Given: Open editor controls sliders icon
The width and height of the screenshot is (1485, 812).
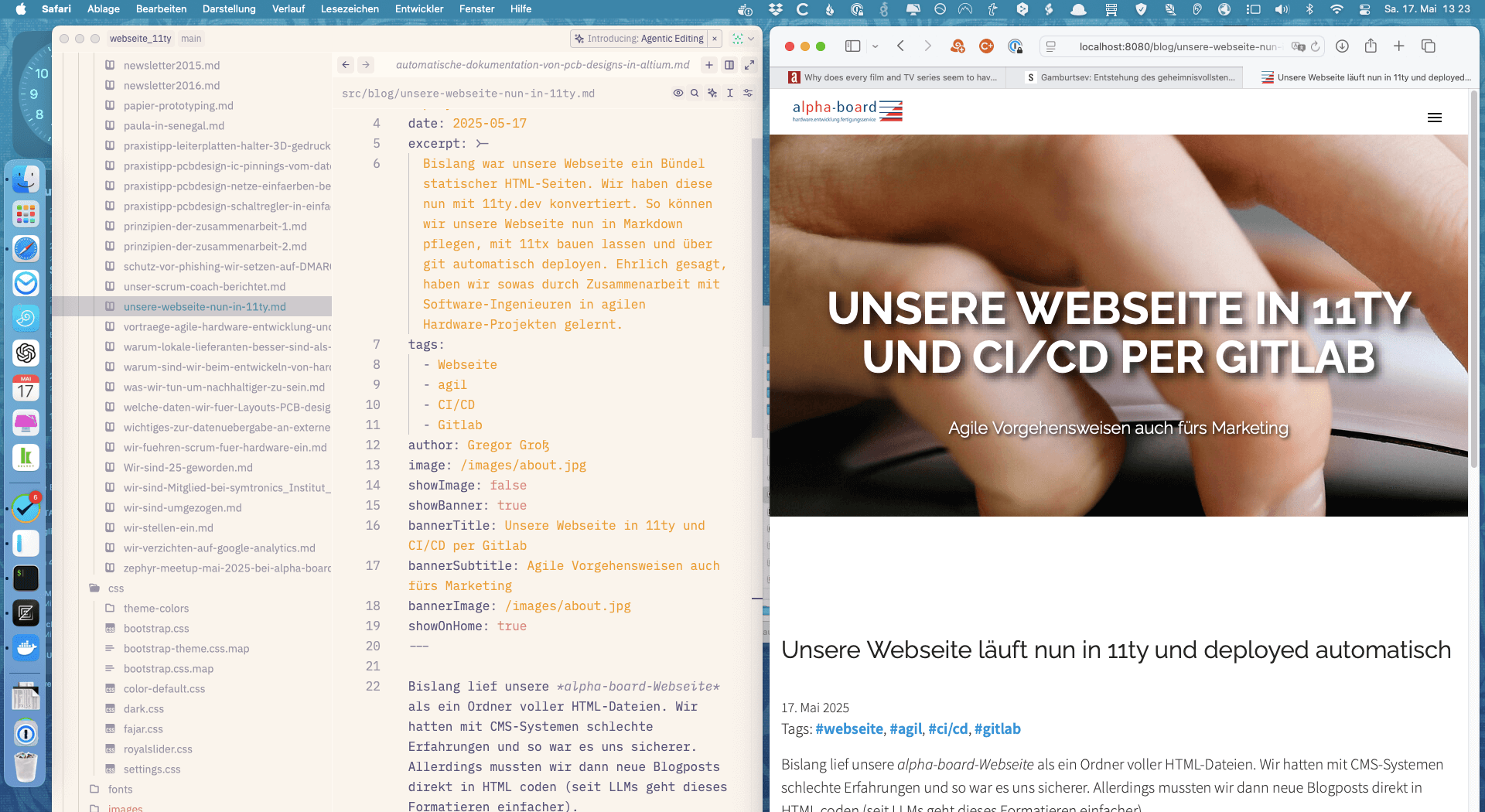Looking at the screenshot, I should (748, 93).
